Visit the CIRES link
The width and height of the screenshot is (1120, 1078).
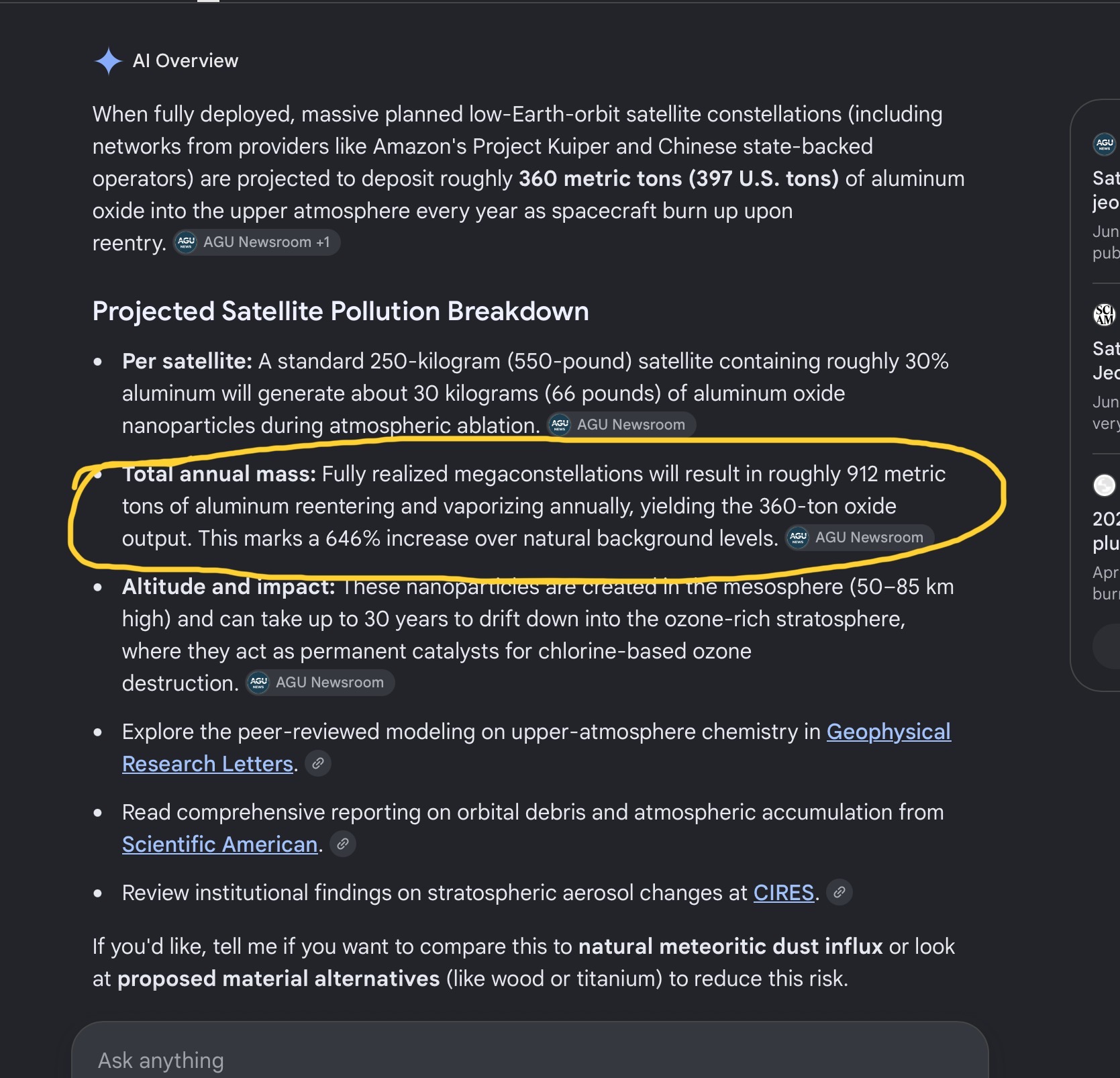(783, 893)
